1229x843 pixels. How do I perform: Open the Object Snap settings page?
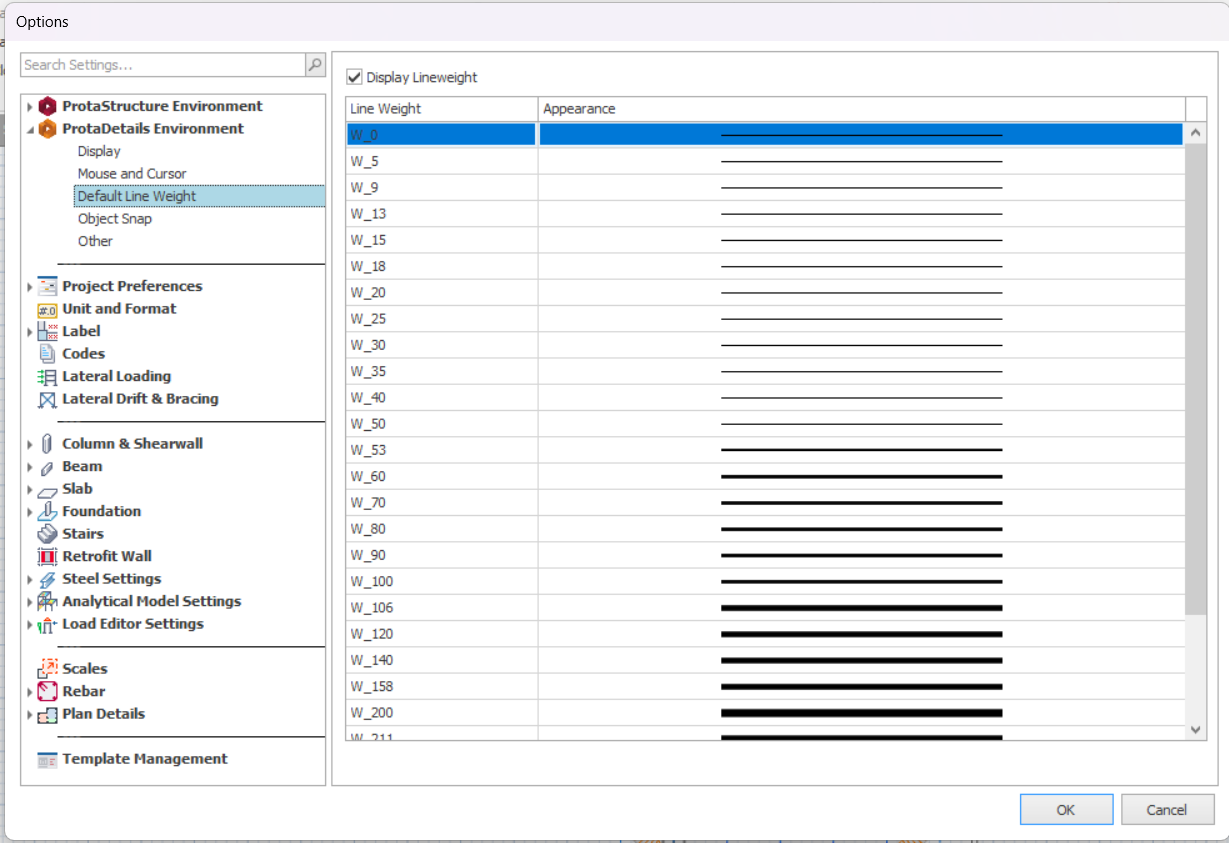pos(115,219)
